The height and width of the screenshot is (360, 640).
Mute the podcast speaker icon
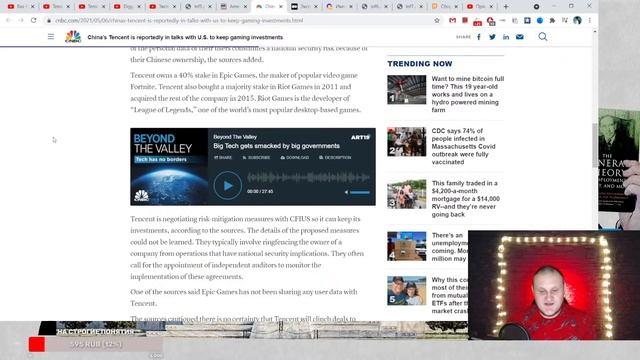(x=346, y=192)
